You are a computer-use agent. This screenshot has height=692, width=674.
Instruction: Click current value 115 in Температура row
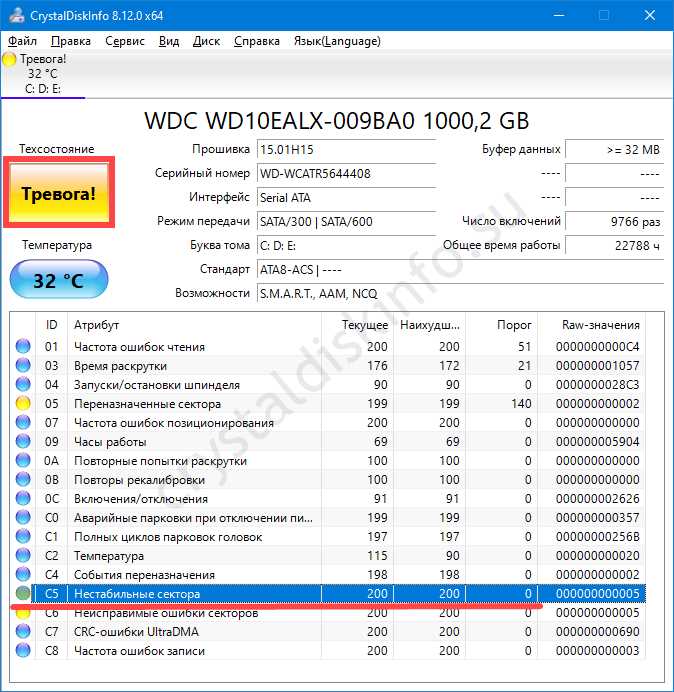[x=377, y=555]
